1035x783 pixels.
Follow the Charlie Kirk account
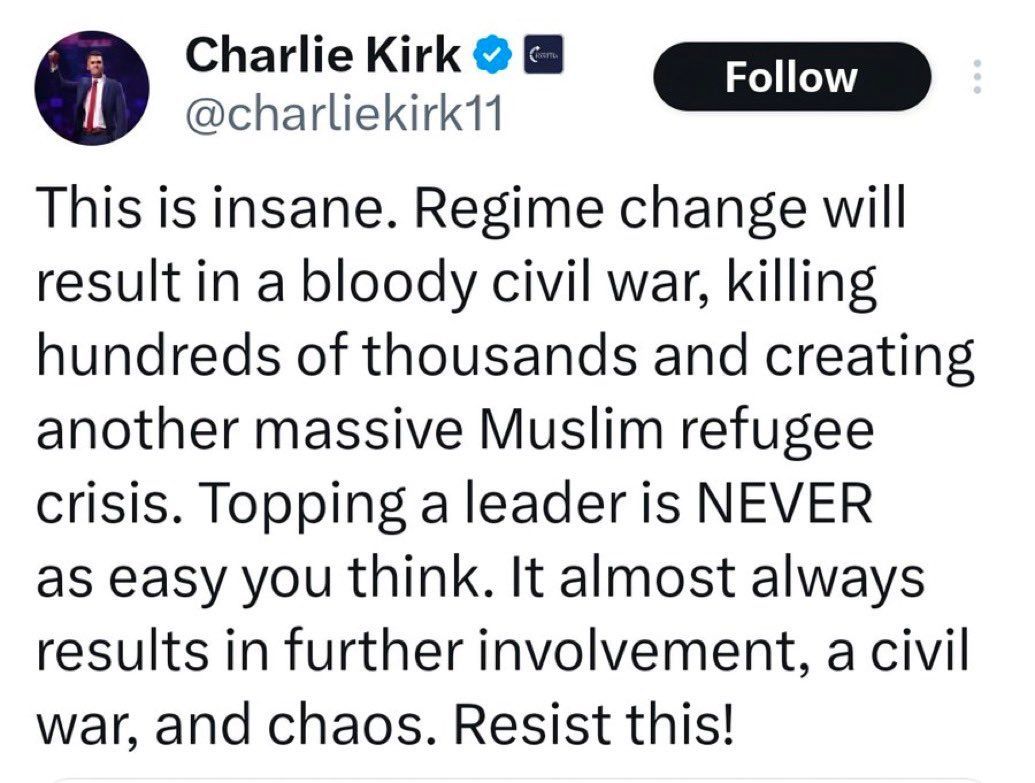(791, 77)
